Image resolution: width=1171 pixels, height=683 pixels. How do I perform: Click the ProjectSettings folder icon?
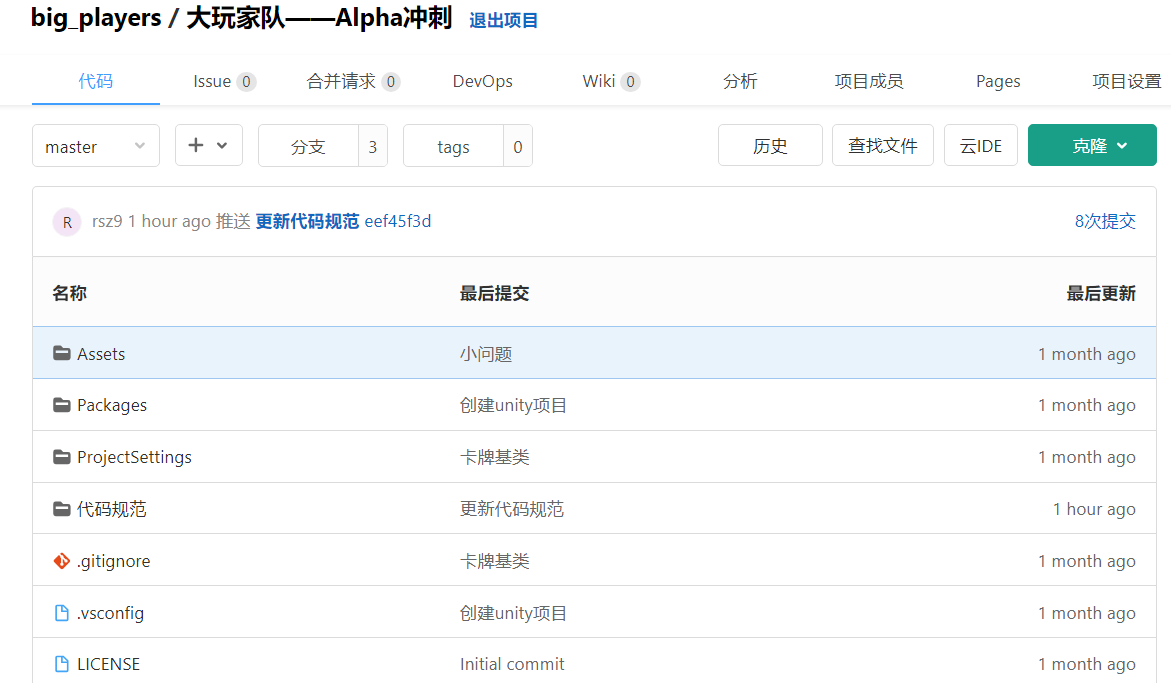(62, 457)
